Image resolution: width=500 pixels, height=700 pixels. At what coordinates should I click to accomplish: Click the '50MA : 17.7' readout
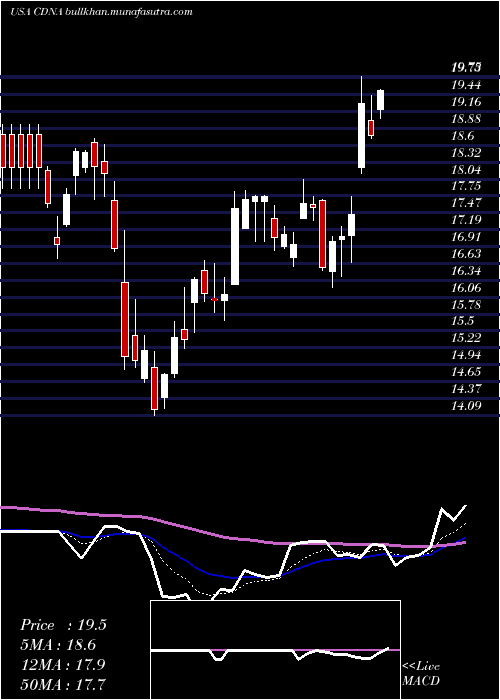pos(63,684)
